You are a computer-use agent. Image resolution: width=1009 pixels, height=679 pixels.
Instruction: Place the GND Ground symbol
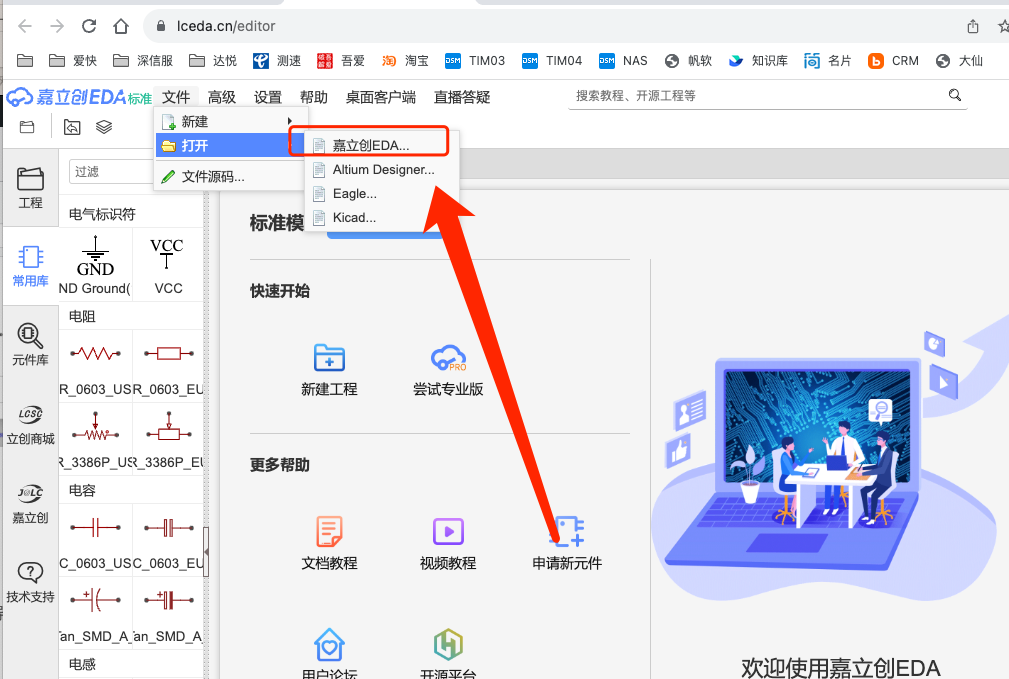[x=95, y=265]
